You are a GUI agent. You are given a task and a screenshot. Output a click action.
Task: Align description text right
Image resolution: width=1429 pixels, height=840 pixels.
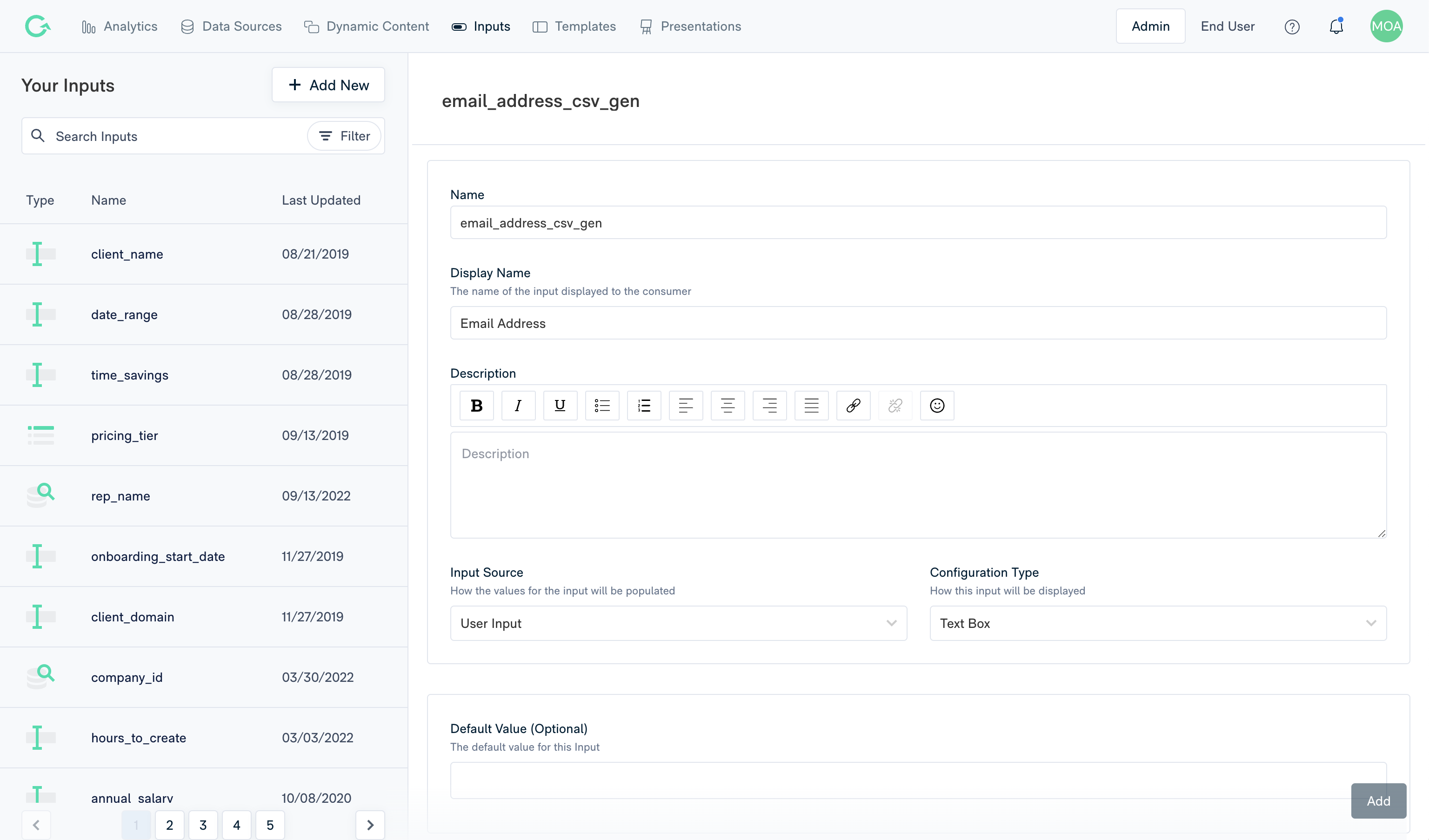[x=769, y=406]
